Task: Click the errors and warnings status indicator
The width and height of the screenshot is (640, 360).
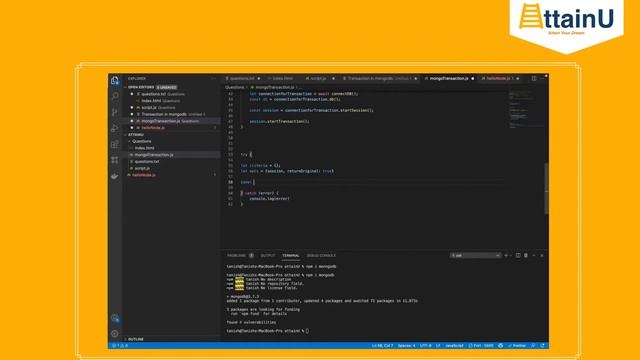Action: (120, 346)
